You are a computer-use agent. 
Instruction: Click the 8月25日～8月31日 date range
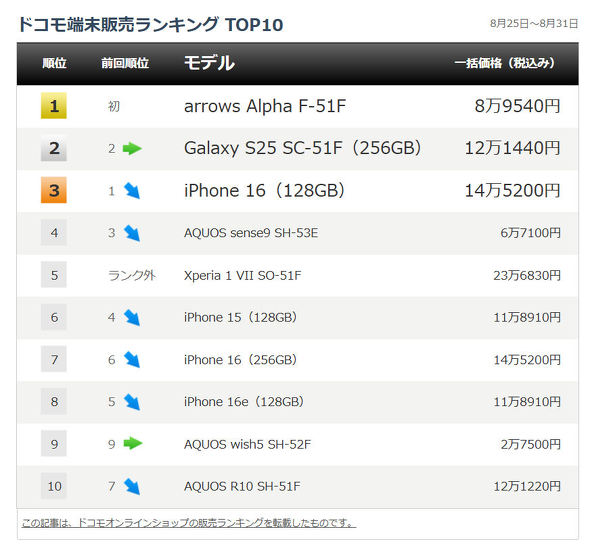click(534, 23)
